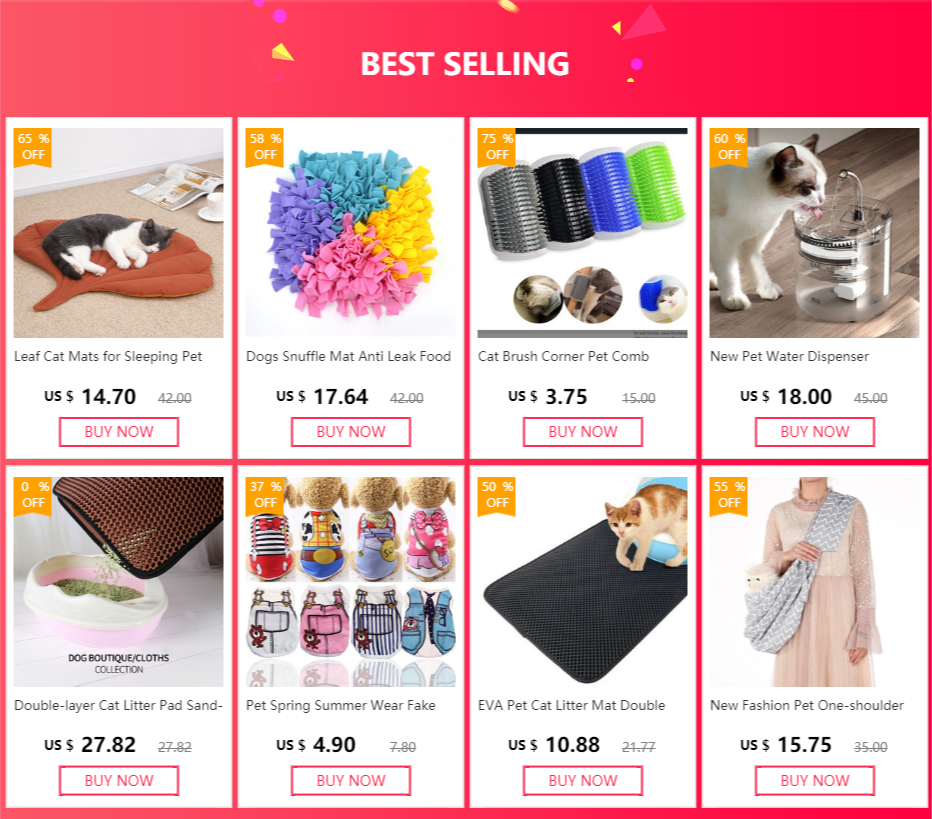Click the 37% OFF badge on Pet Wear
932x819 pixels.
click(265, 495)
